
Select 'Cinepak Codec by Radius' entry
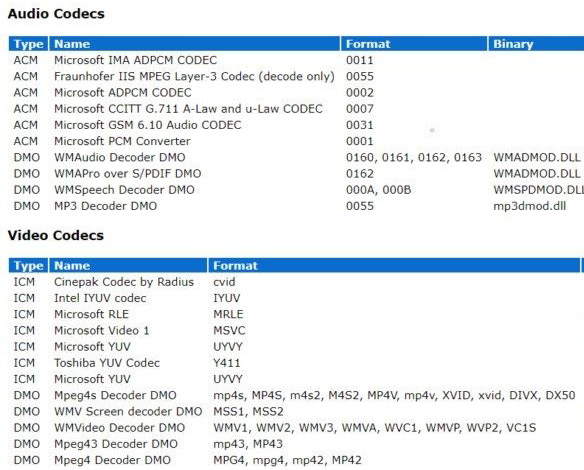click(124, 282)
